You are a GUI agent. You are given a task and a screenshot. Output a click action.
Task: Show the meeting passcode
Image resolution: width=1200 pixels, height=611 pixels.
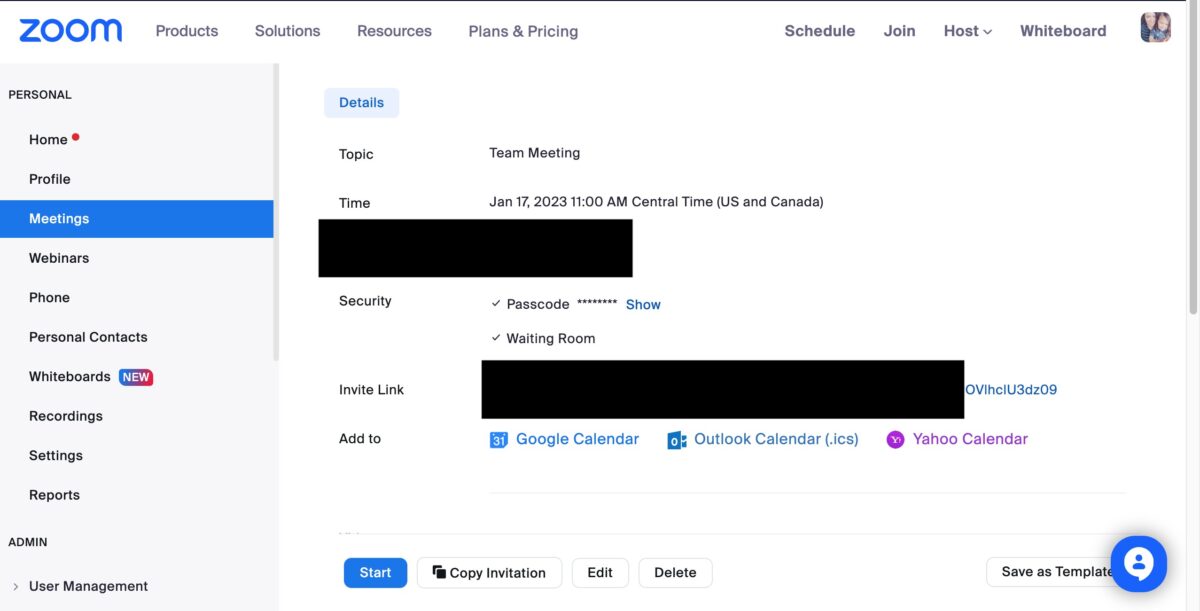click(643, 305)
